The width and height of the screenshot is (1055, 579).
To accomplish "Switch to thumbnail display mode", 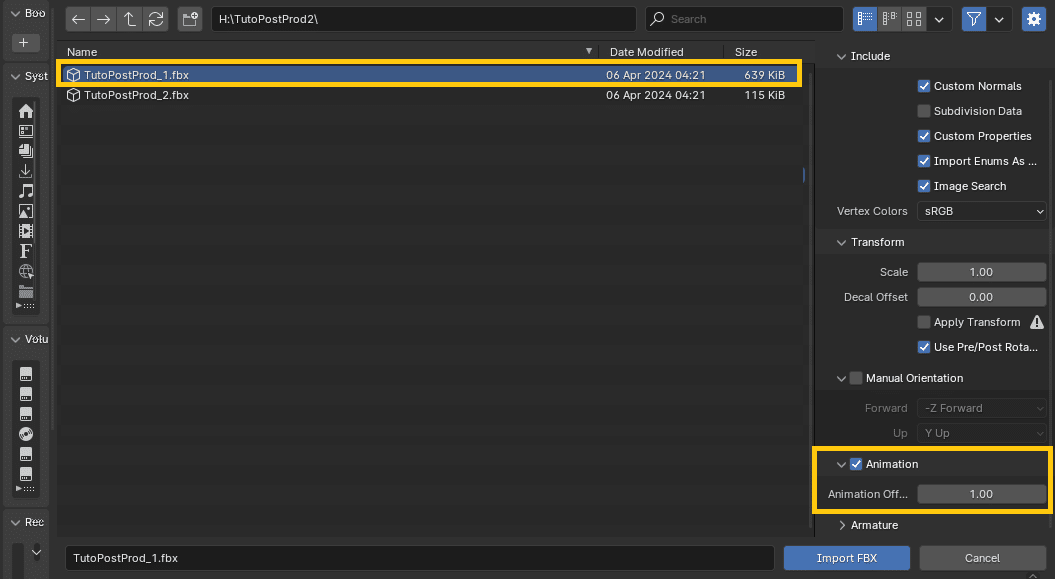I will pyautogui.click(x=914, y=19).
